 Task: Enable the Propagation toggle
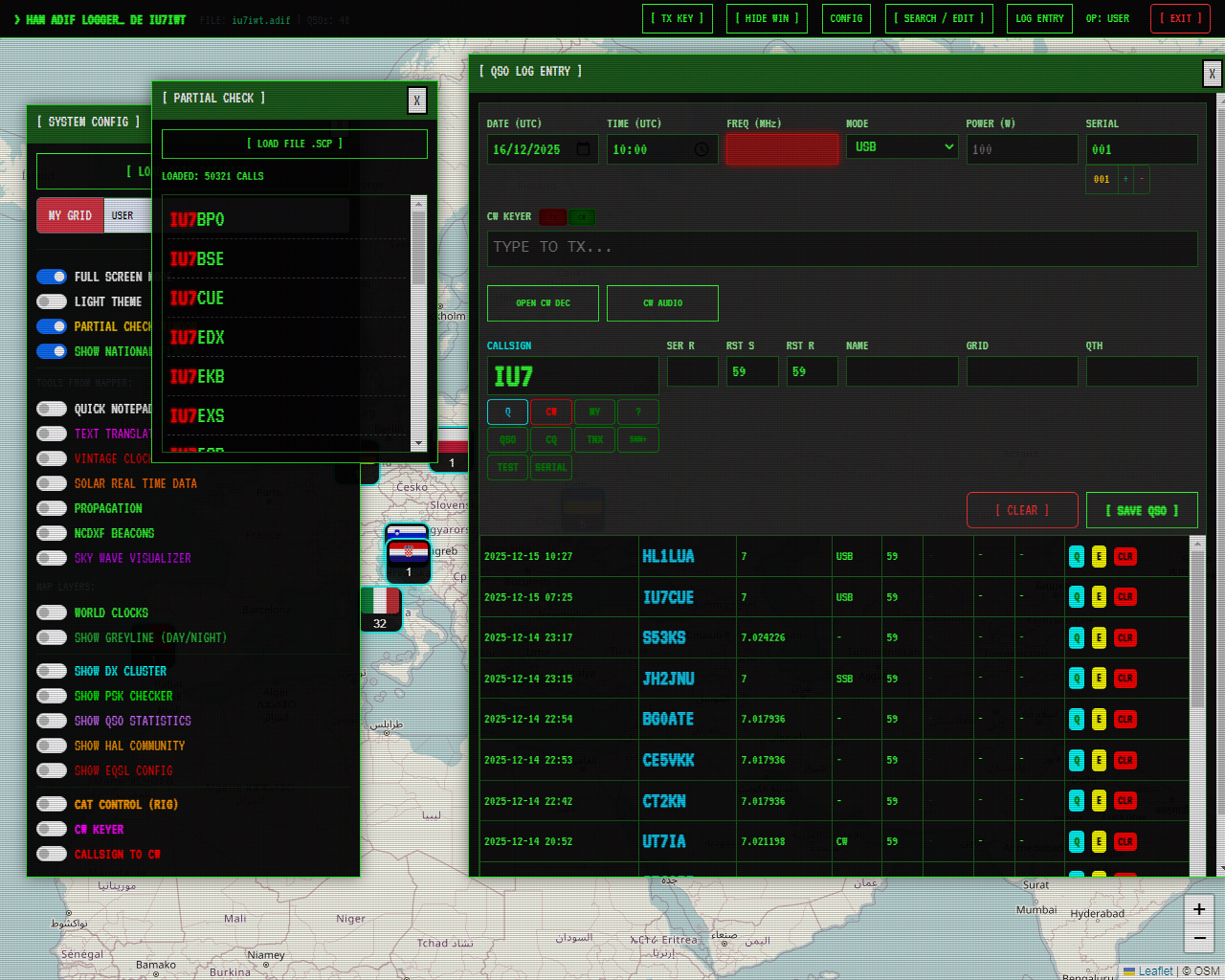click(52, 508)
